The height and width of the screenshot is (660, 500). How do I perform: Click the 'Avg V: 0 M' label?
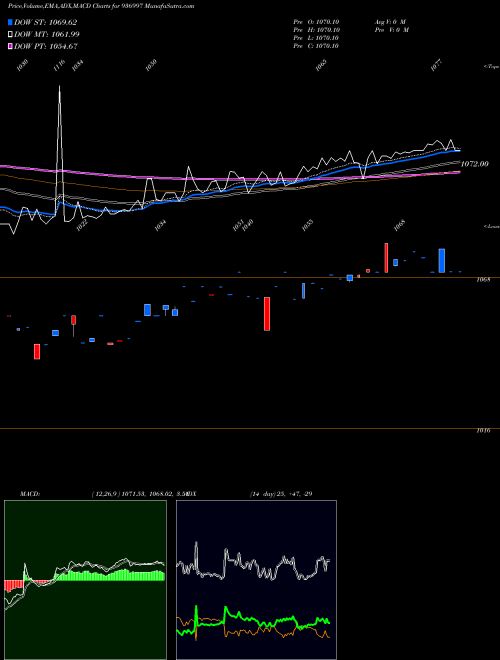pos(390,21)
